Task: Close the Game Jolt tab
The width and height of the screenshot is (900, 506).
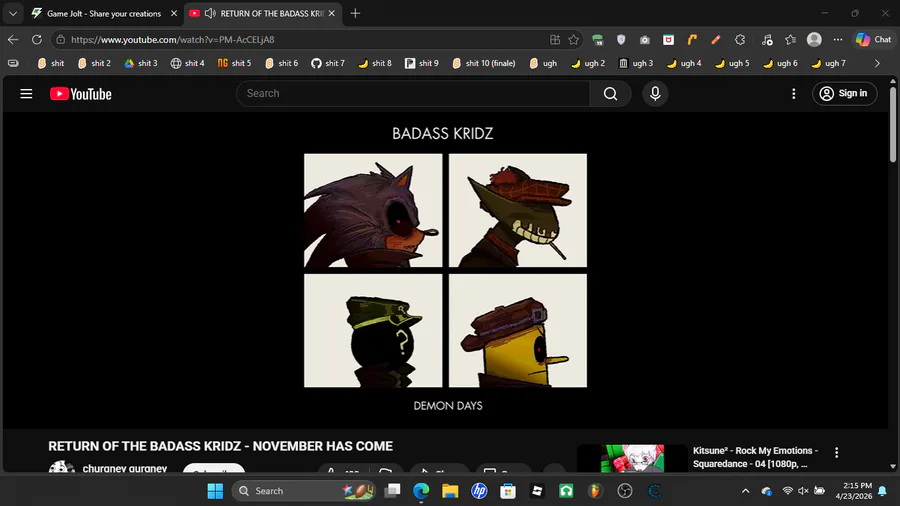Action: 174,13
